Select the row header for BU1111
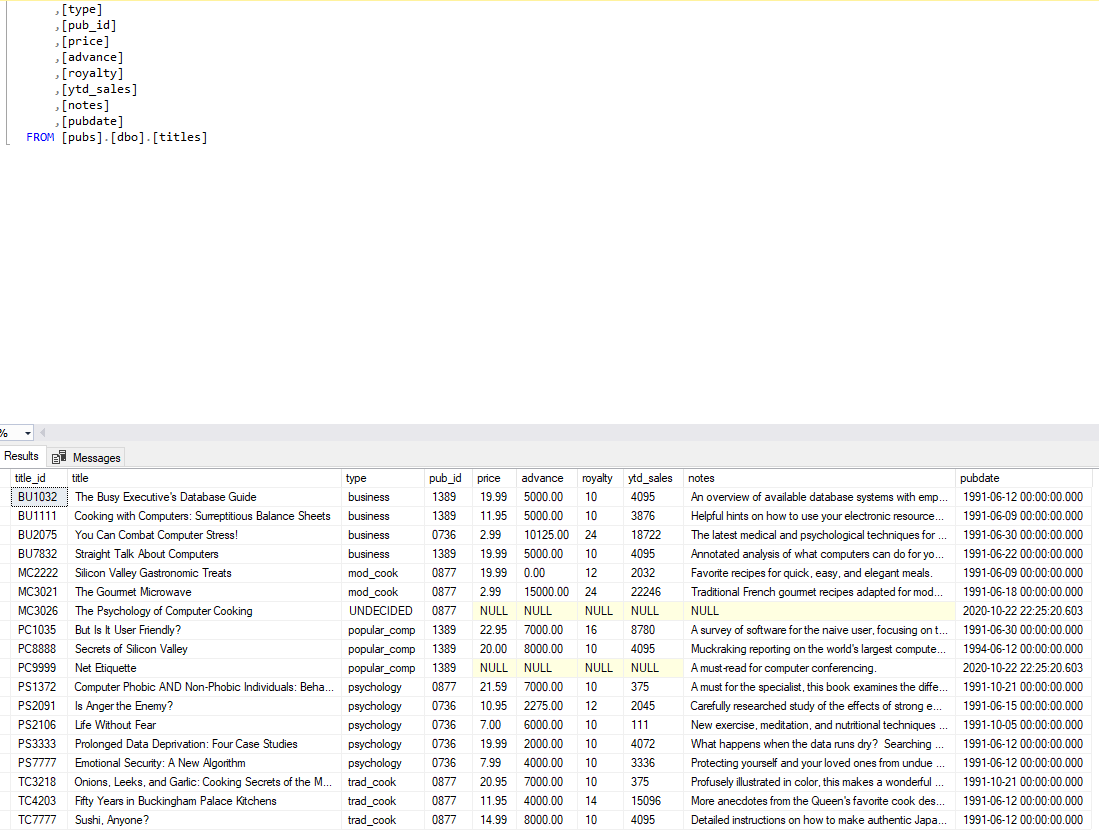1099x834 pixels. 6,516
